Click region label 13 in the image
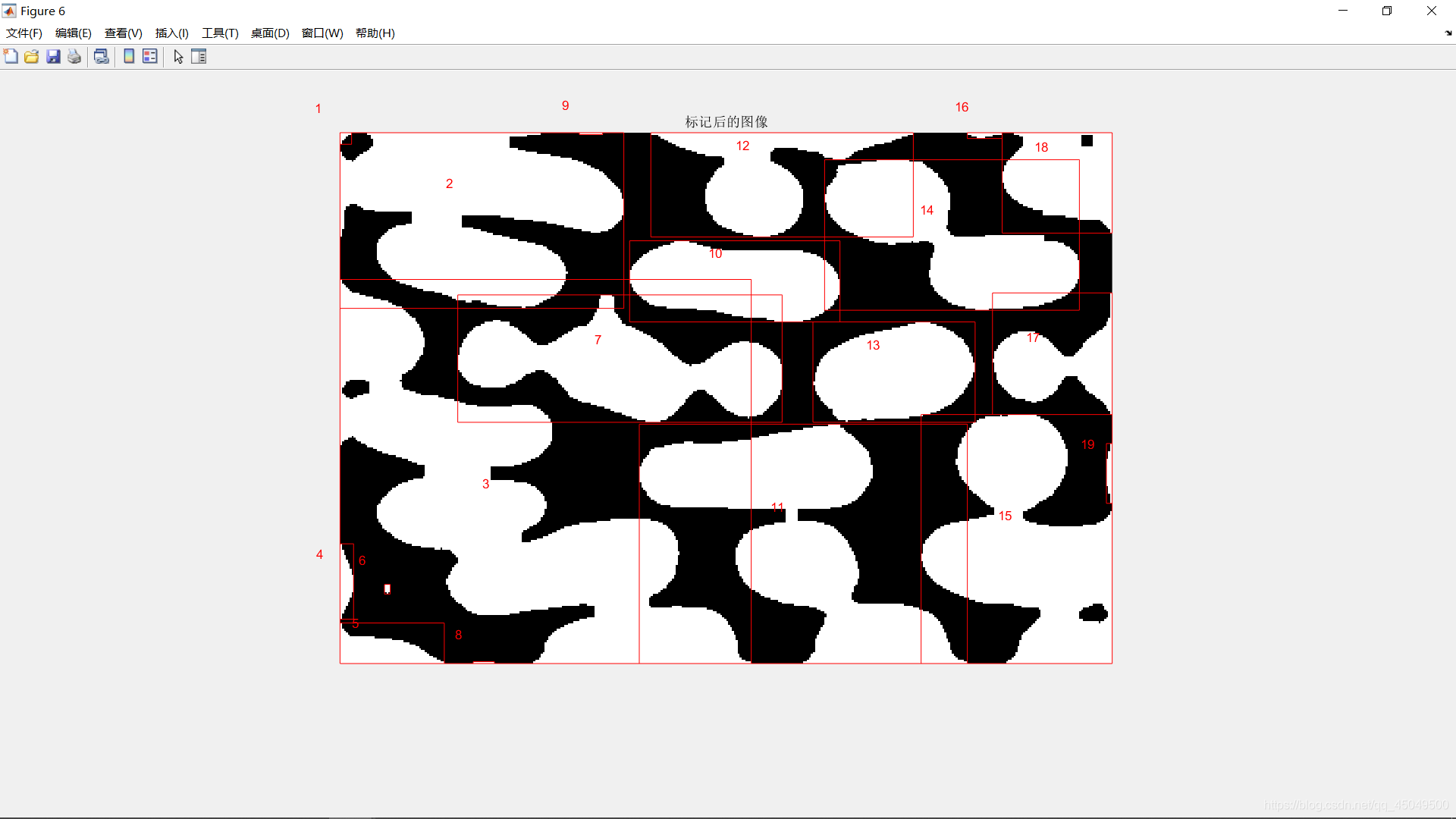The height and width of the screenshot is (819, 1456). 873,346
